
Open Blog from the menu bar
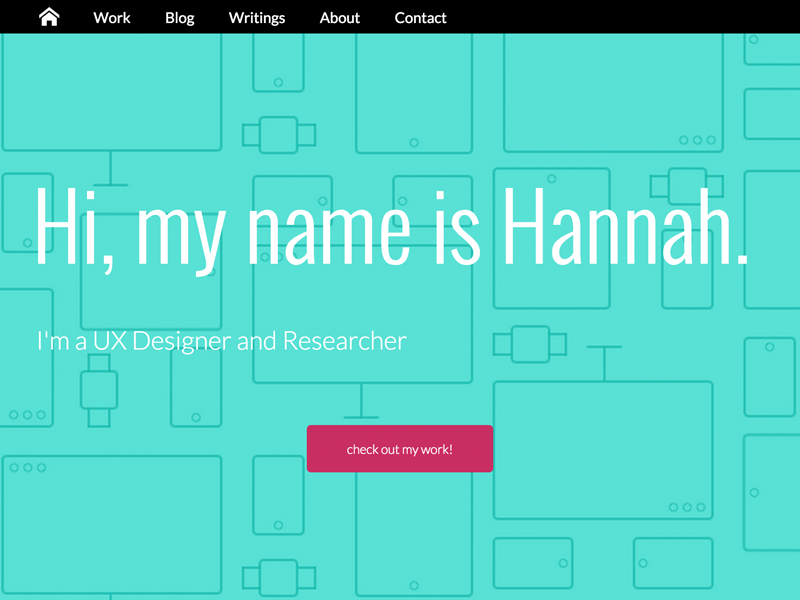[x=179, y=17]
